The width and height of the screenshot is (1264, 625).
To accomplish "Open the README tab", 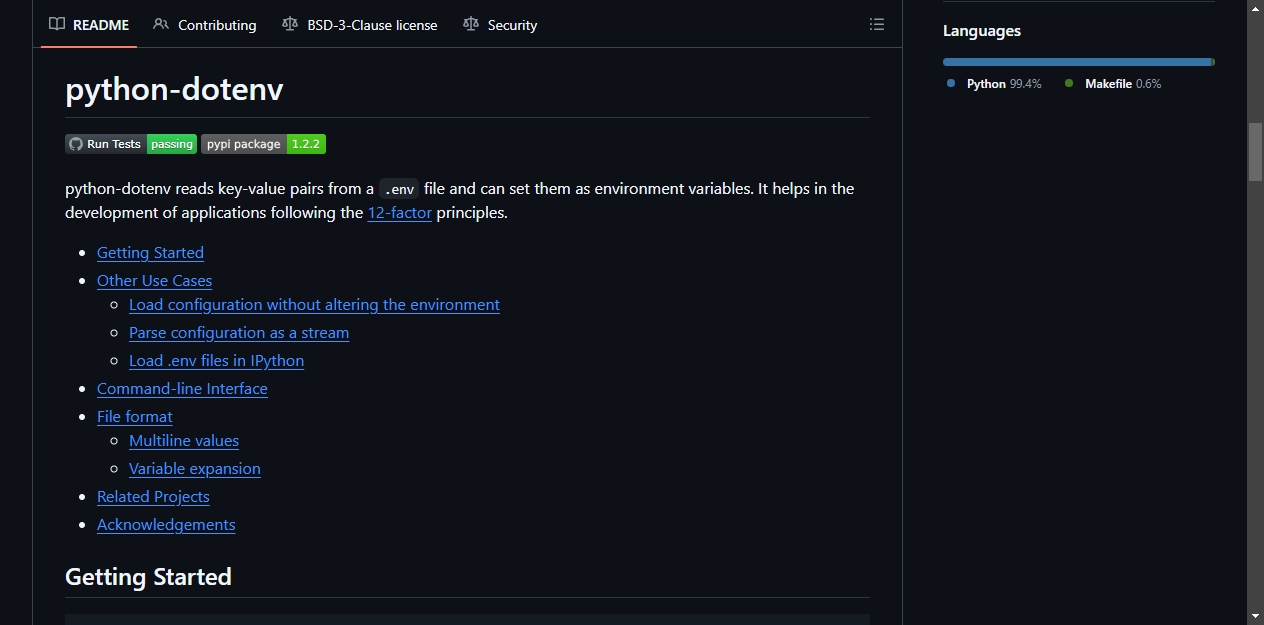I will pos(89,25).
